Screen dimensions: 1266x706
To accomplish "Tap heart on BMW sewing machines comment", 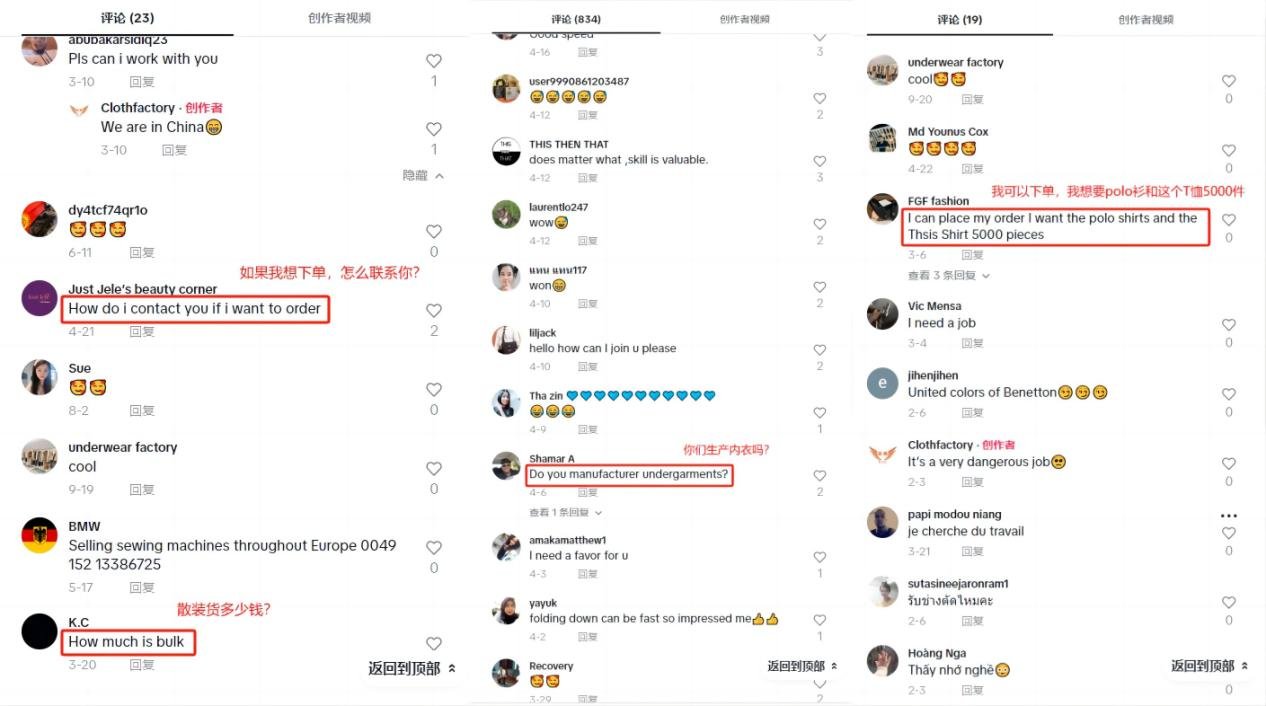I will tap(434, 547).
